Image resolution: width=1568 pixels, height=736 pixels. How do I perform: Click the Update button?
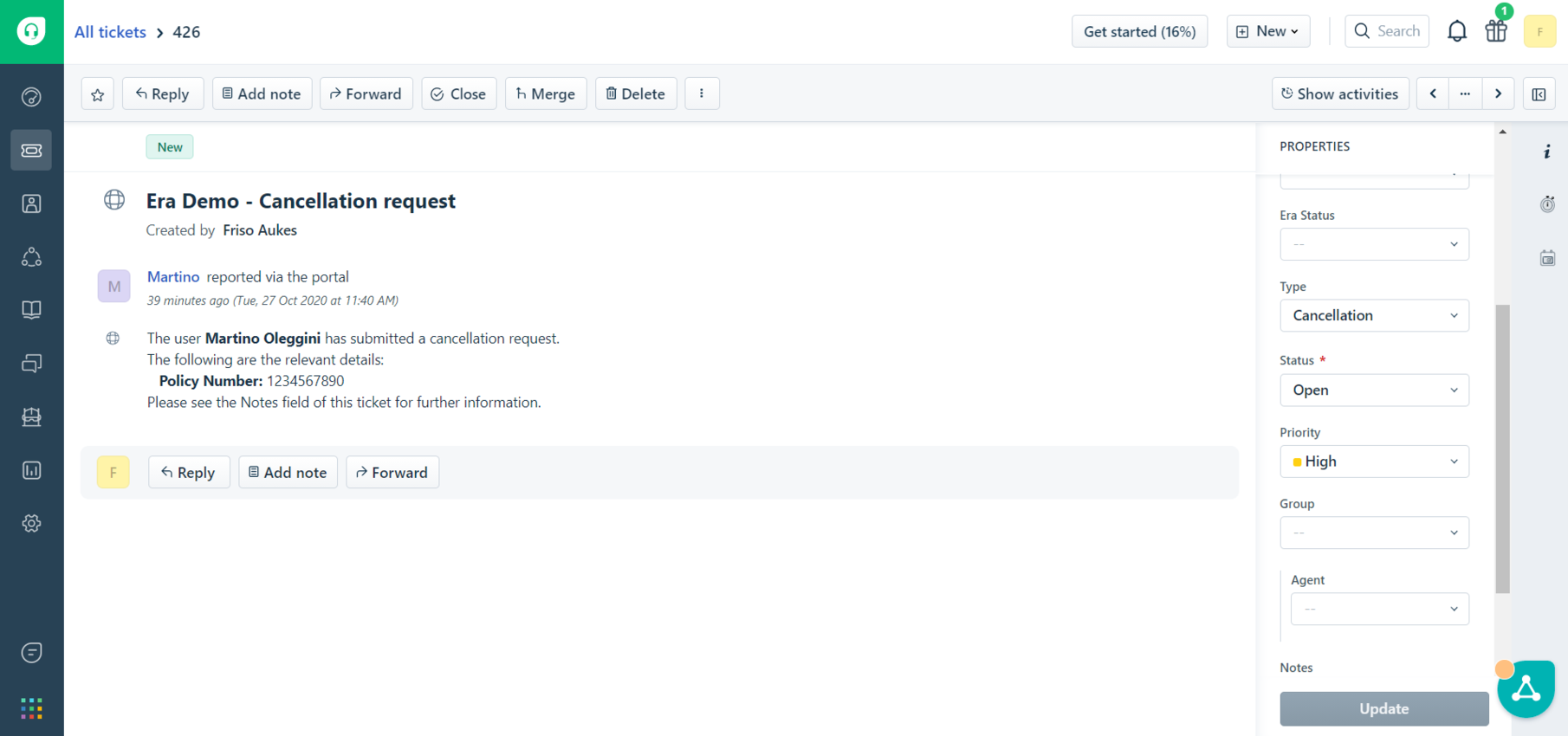[x=1383, y=708]
